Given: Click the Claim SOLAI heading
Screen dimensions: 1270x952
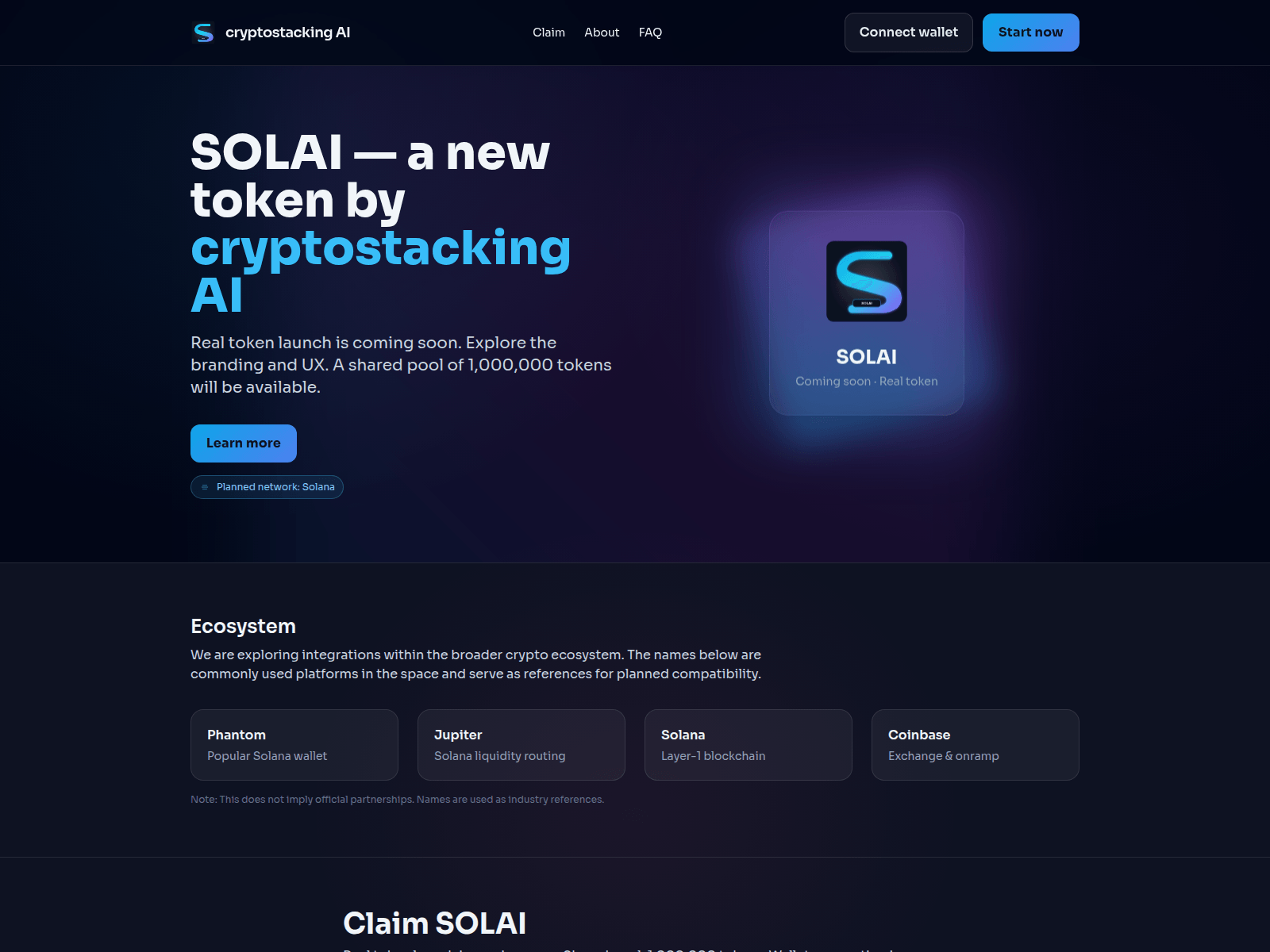Looking at the screenshot, I should (x=434, y=923).
